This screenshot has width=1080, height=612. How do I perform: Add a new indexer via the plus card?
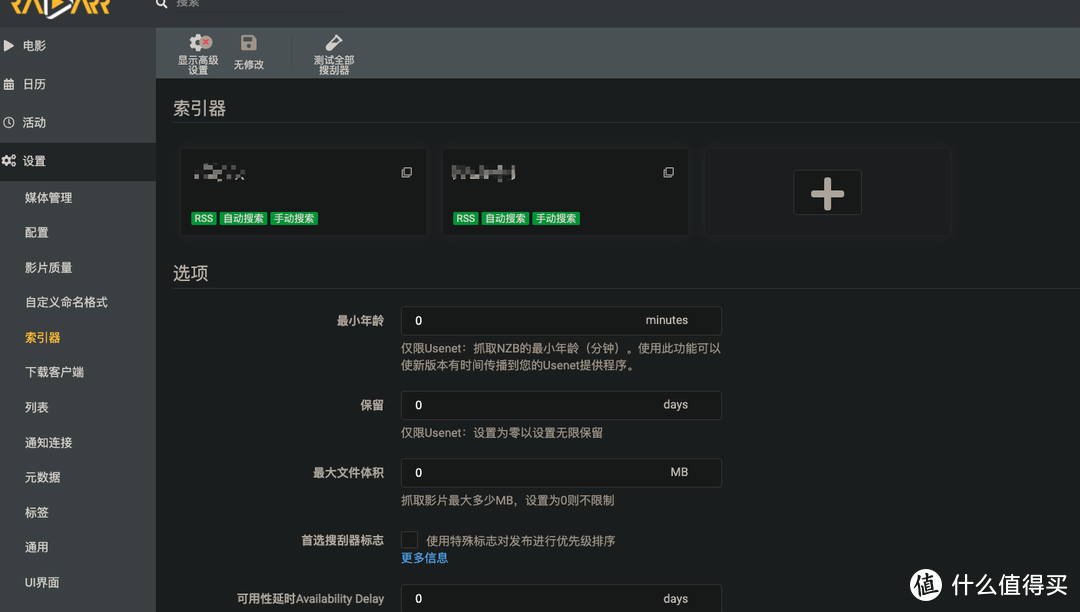pos(827,192)
